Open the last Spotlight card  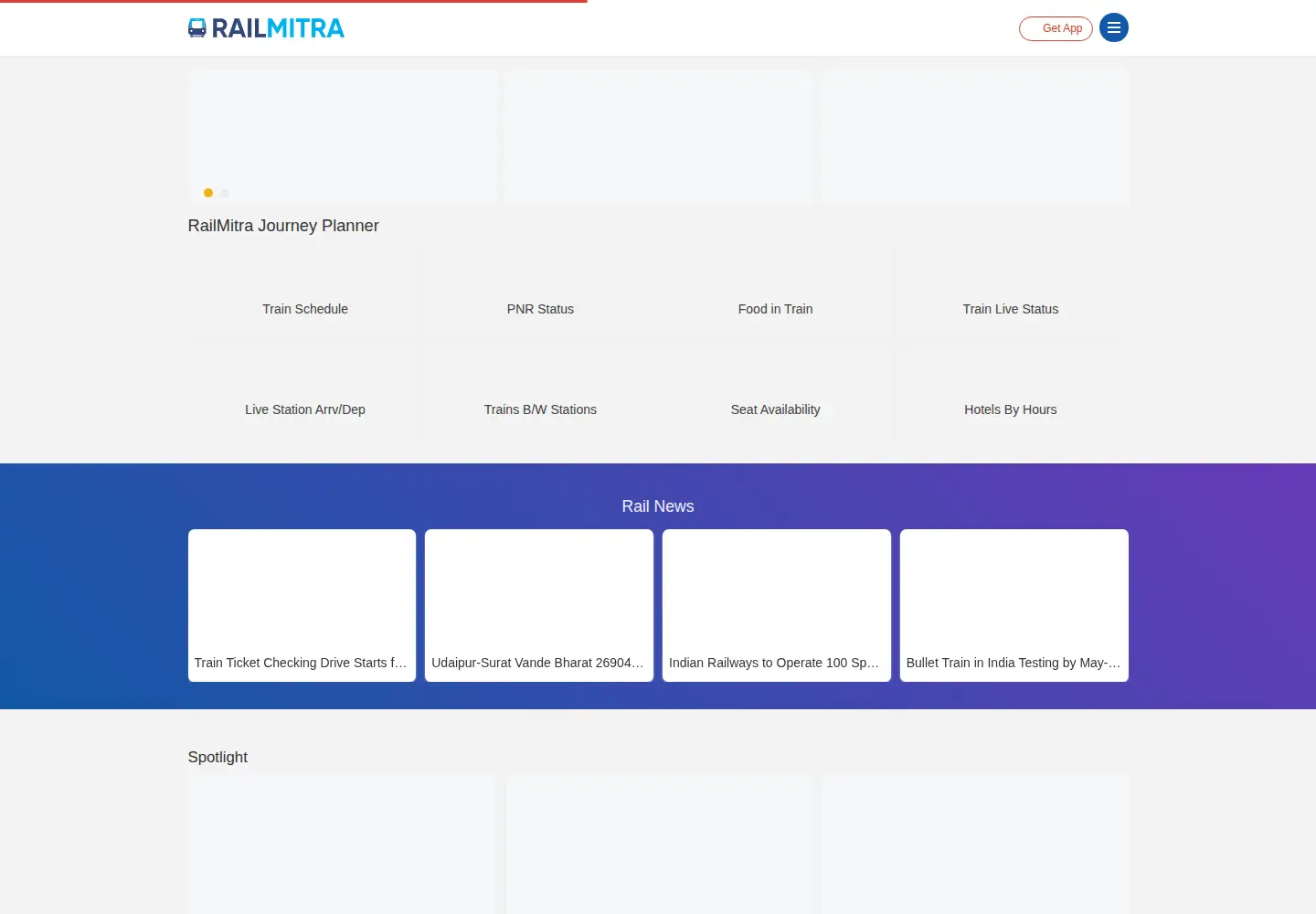tap(975, 845)
